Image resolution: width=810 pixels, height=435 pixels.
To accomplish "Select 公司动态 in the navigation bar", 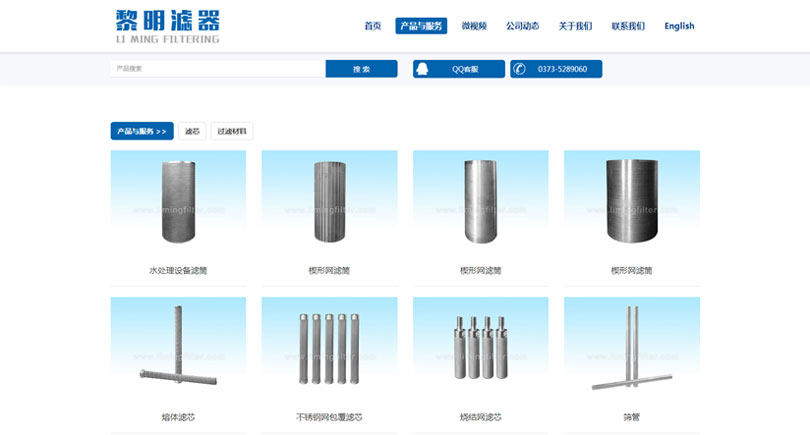I will [522, 26].
